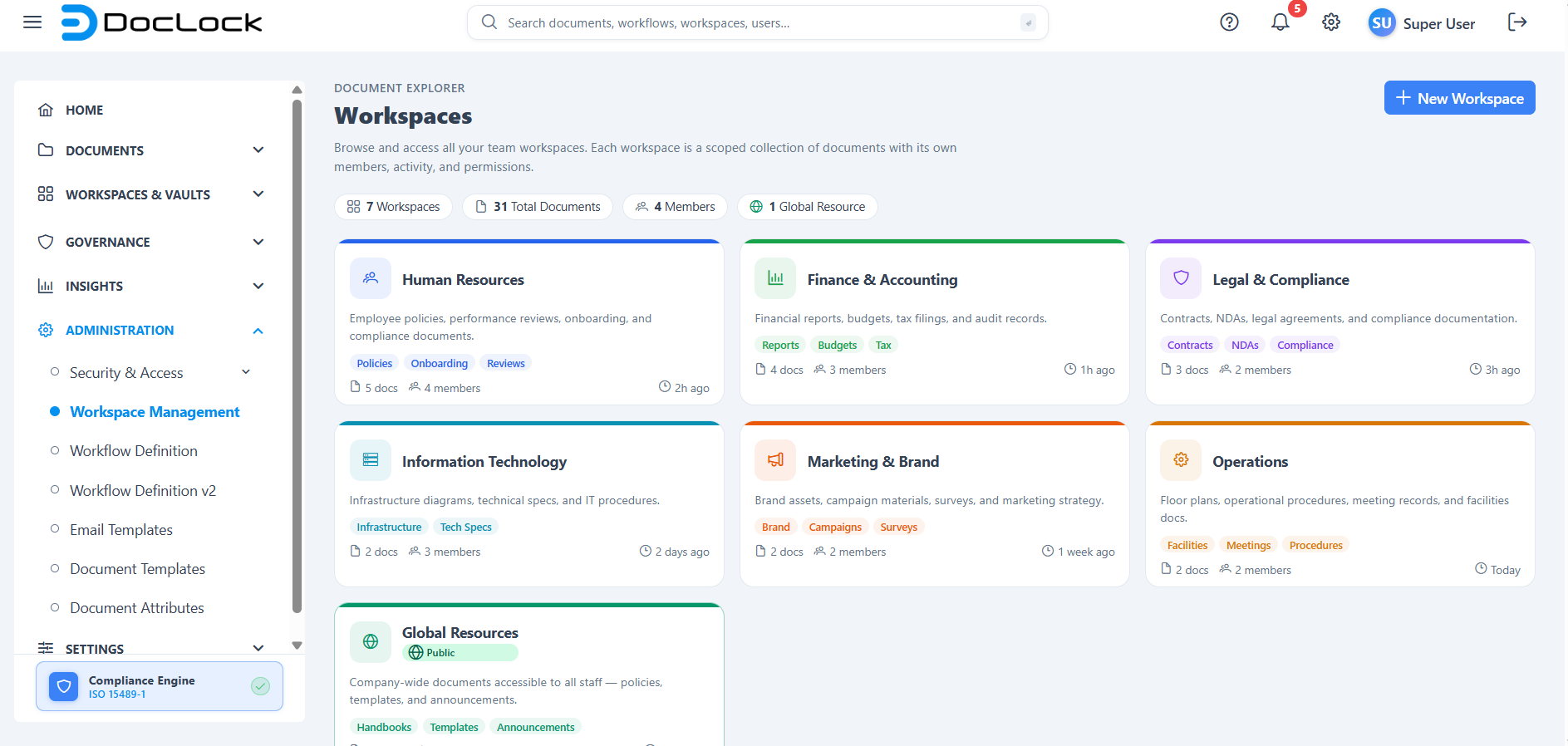Screen dimensions: 1568x746
Task: Click the 31 Total Documents chip
Action: (x=538, y=207)
